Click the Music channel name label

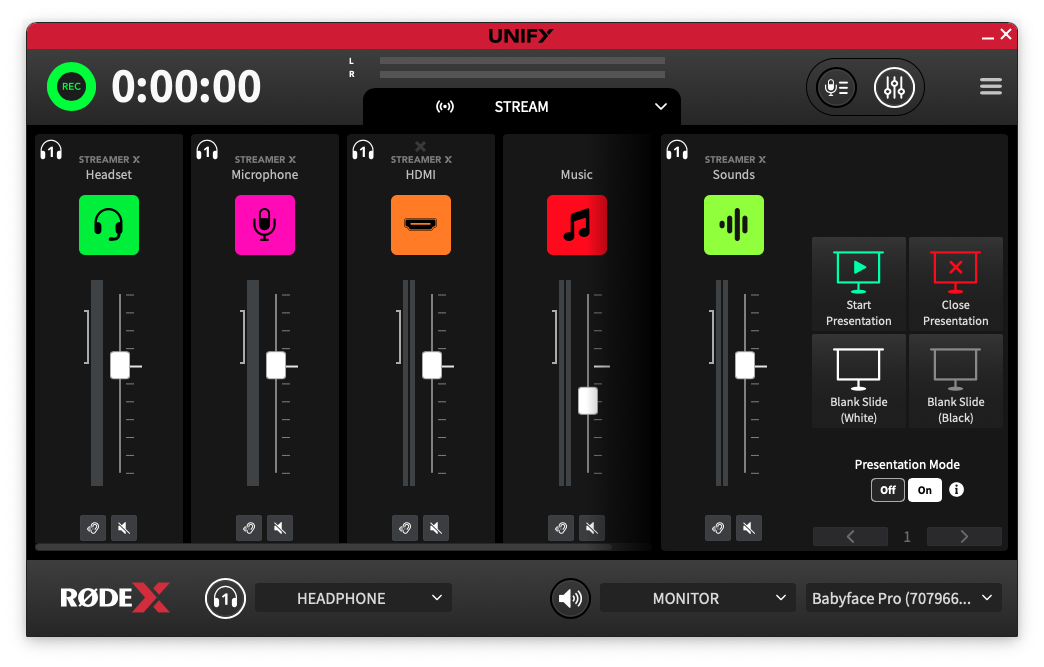pyautogui.click(x=577, y=174)
